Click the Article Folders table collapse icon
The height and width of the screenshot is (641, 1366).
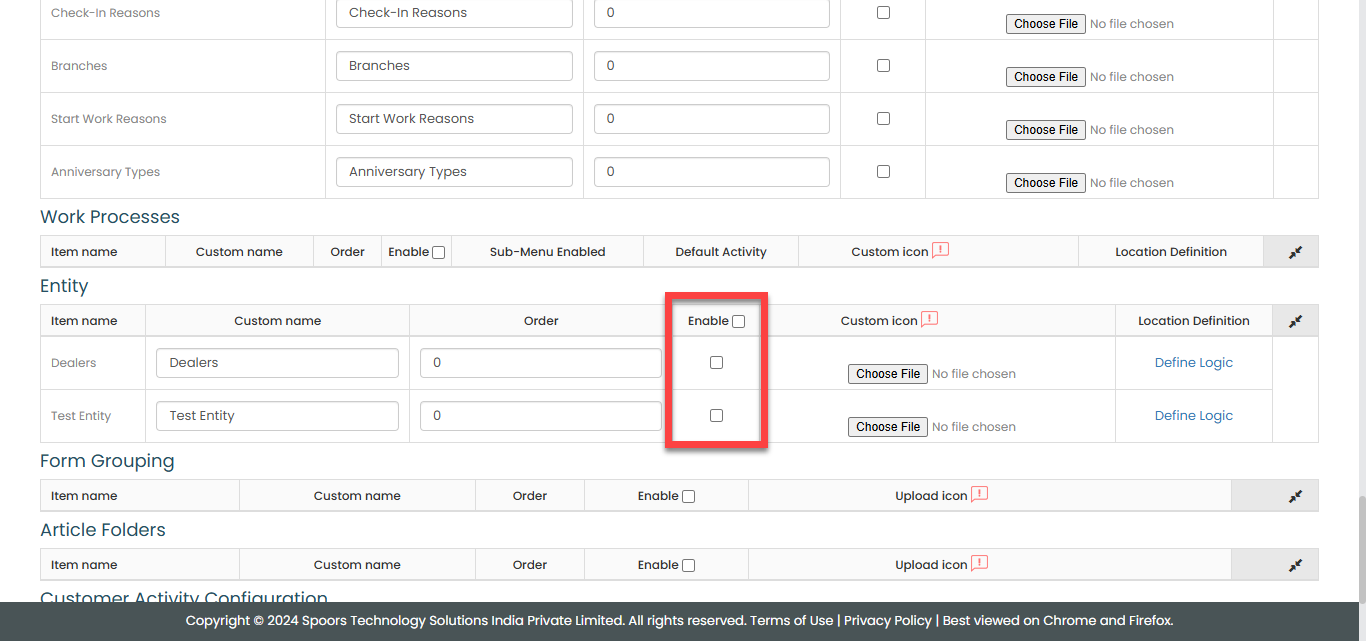pos(1295,565)
